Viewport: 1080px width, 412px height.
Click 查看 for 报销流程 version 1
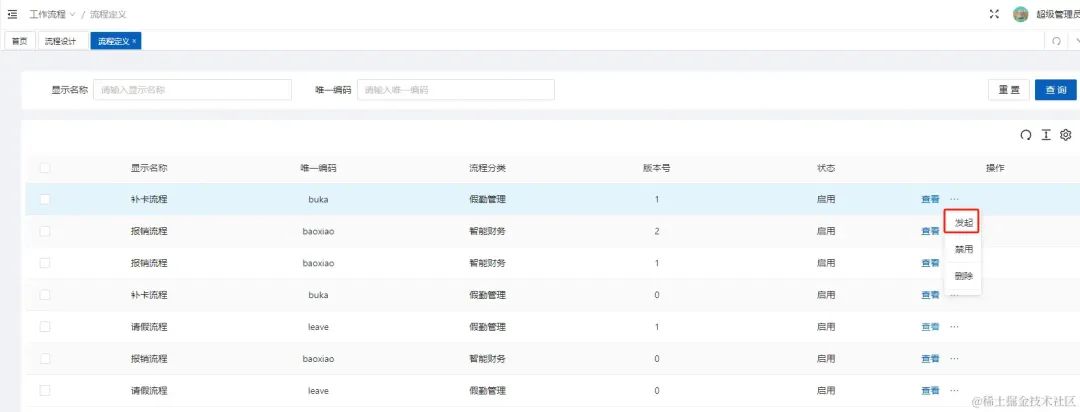click(x=930, y=263)
